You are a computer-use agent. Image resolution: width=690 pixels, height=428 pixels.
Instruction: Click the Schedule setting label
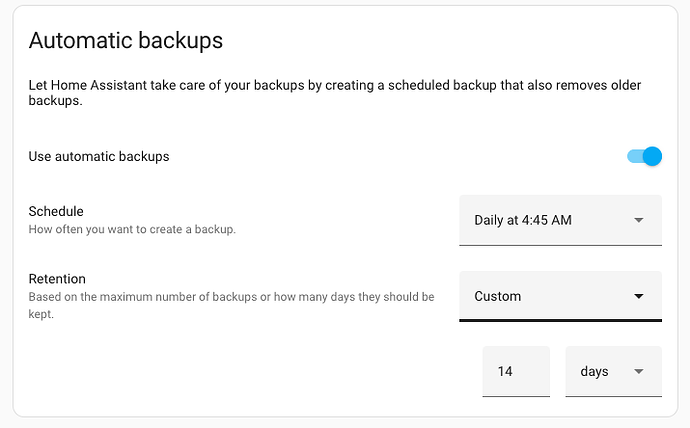pyautogui.click(x=56, y=211)
